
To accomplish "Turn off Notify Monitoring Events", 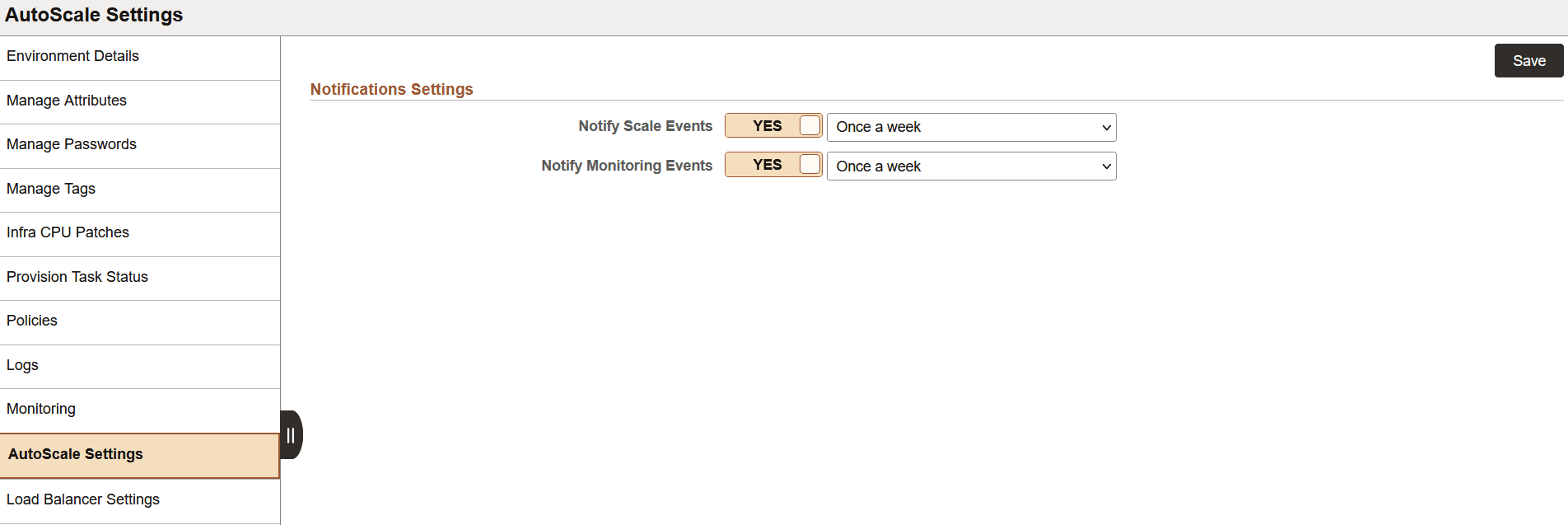I will coord(771,164).
